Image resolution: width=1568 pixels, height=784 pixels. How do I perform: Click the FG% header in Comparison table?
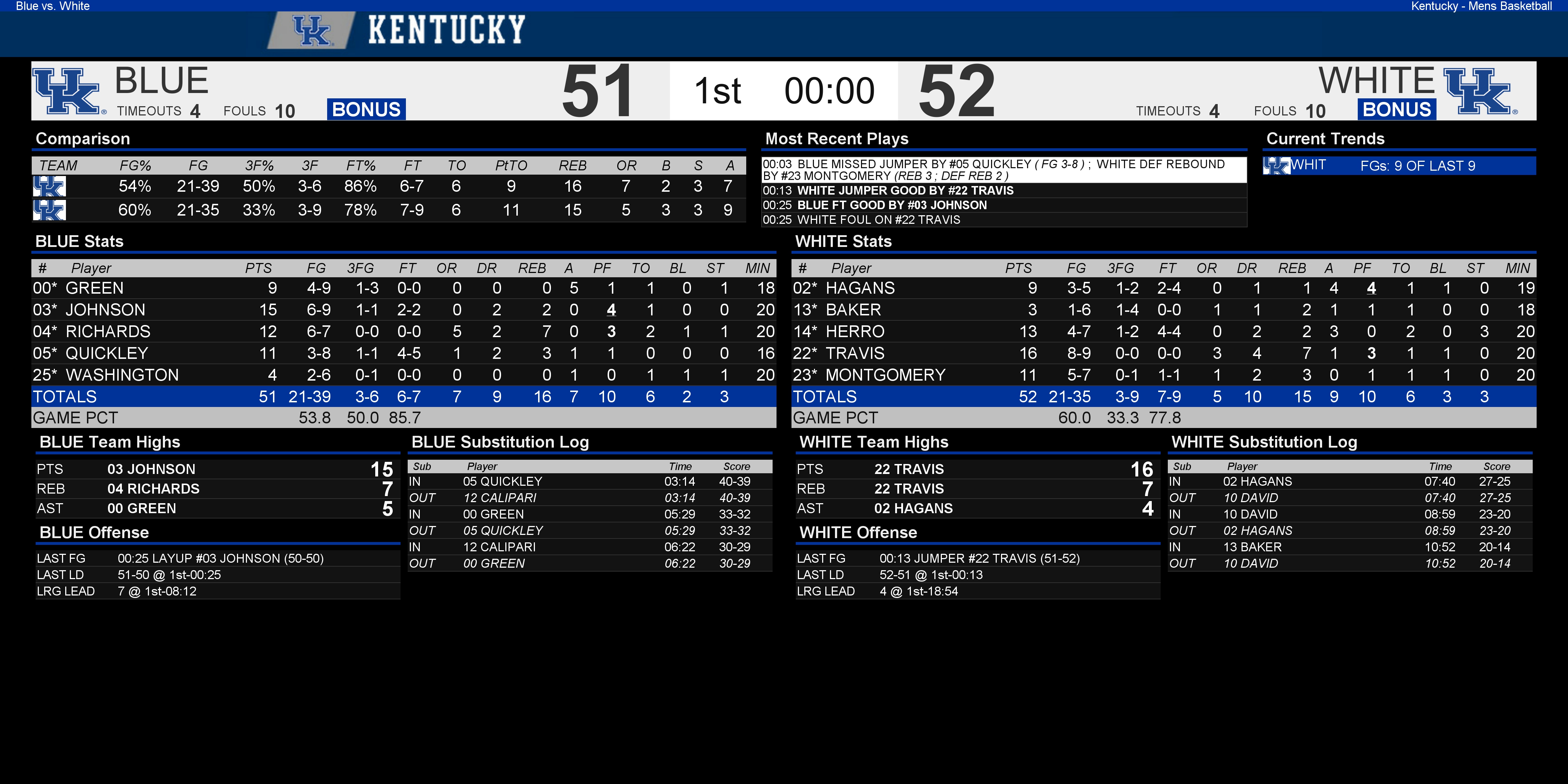(x=135, y=166)
